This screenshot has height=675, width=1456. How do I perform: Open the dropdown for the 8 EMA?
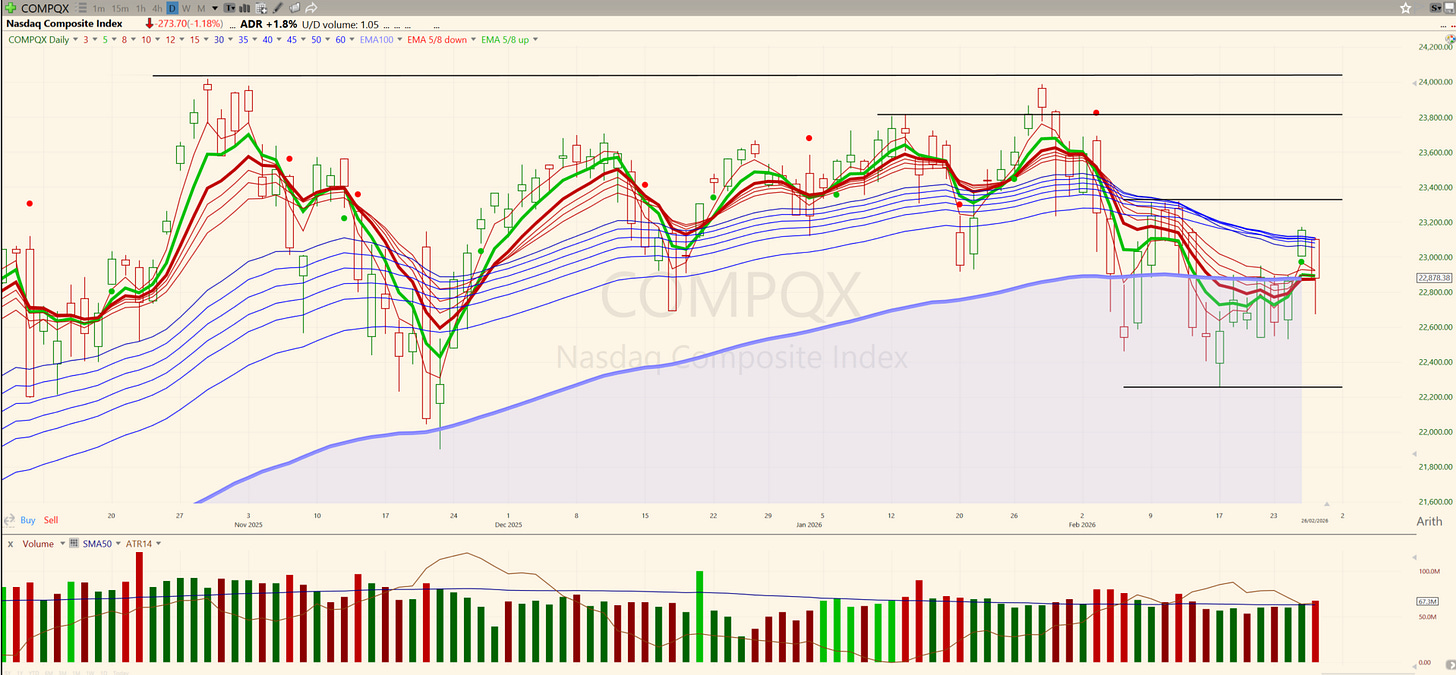pos(133,39)
